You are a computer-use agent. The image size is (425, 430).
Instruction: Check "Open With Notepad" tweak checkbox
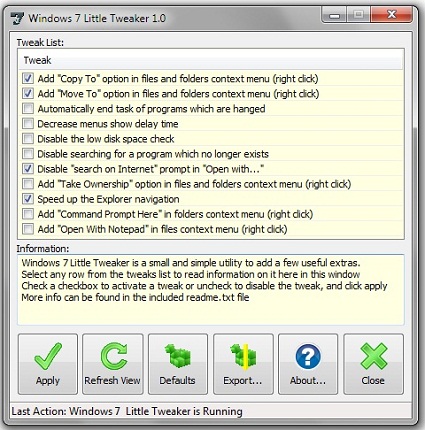point(28,229)
